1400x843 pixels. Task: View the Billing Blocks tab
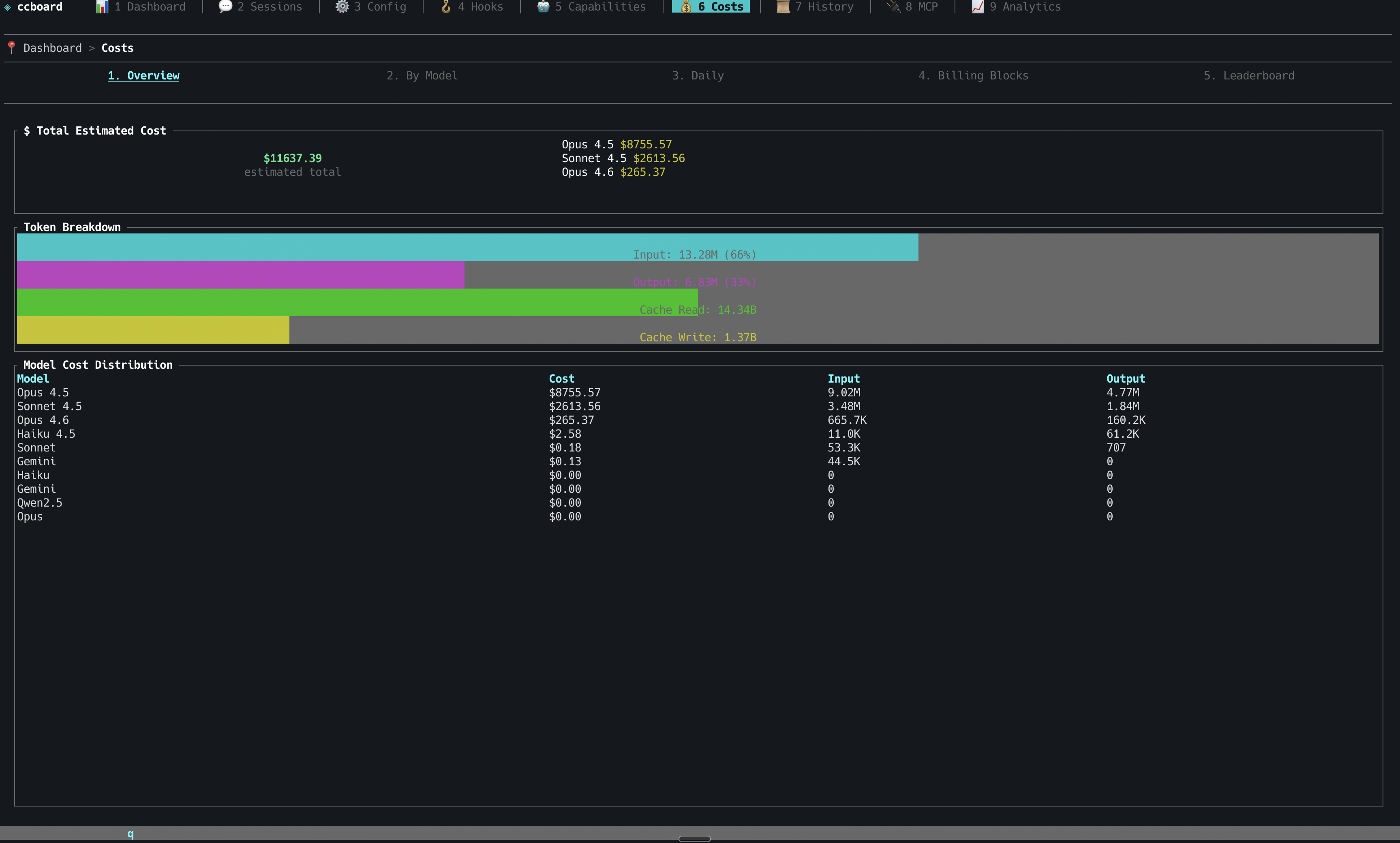coord(974,75)
